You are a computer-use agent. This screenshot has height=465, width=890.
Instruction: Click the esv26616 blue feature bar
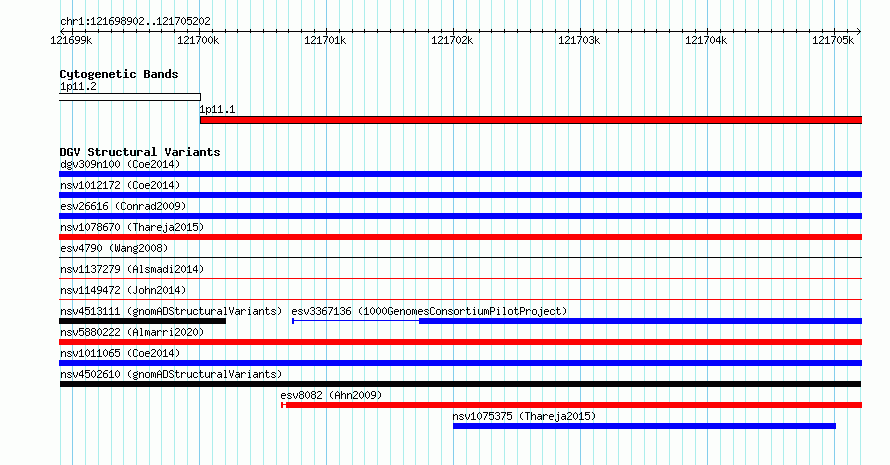[x=460, y=216]
